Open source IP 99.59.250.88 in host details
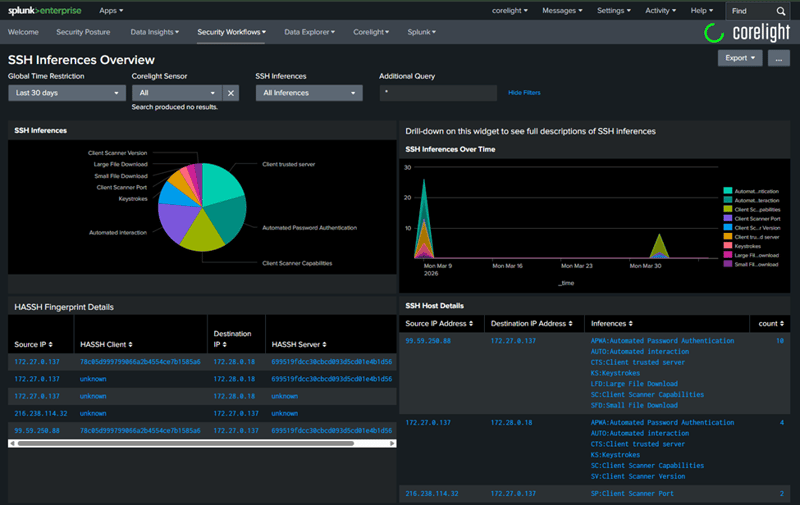 pos(428,341)
